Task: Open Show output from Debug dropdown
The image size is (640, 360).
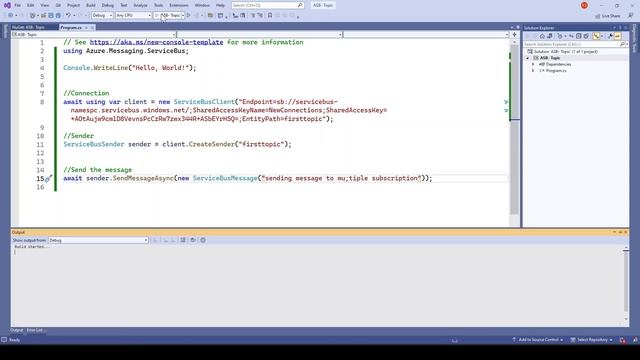Action: tap(98, 240)
